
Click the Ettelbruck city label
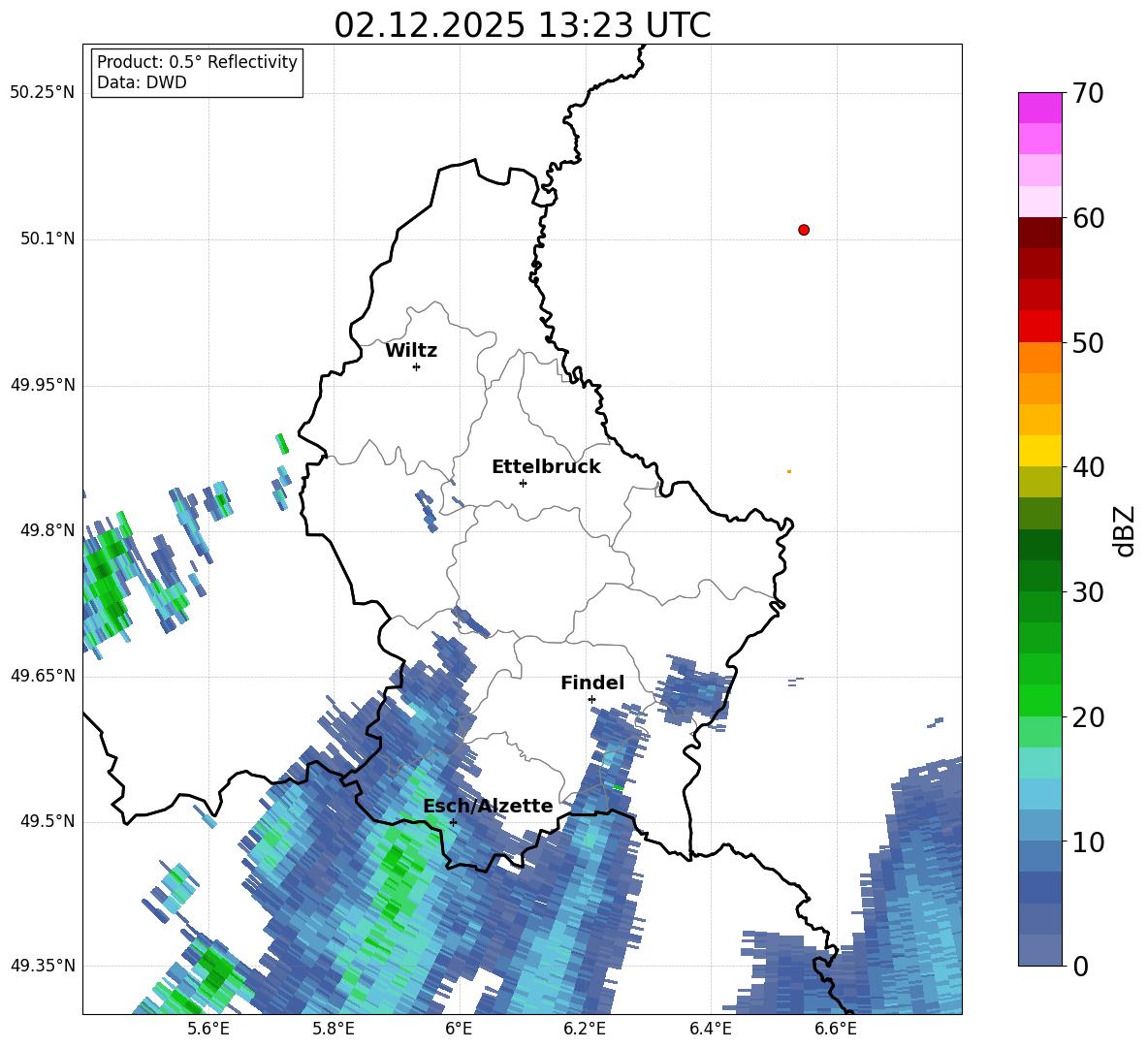546,467
